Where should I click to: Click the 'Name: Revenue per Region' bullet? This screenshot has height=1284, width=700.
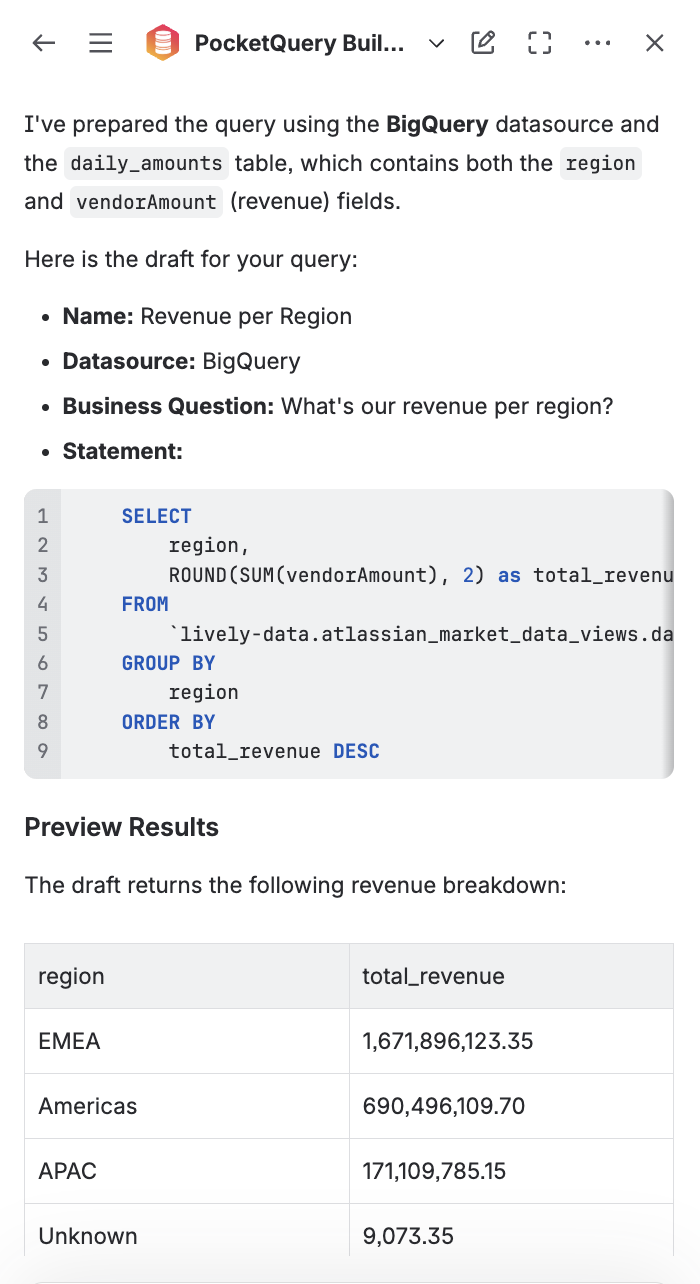(207, 316)
